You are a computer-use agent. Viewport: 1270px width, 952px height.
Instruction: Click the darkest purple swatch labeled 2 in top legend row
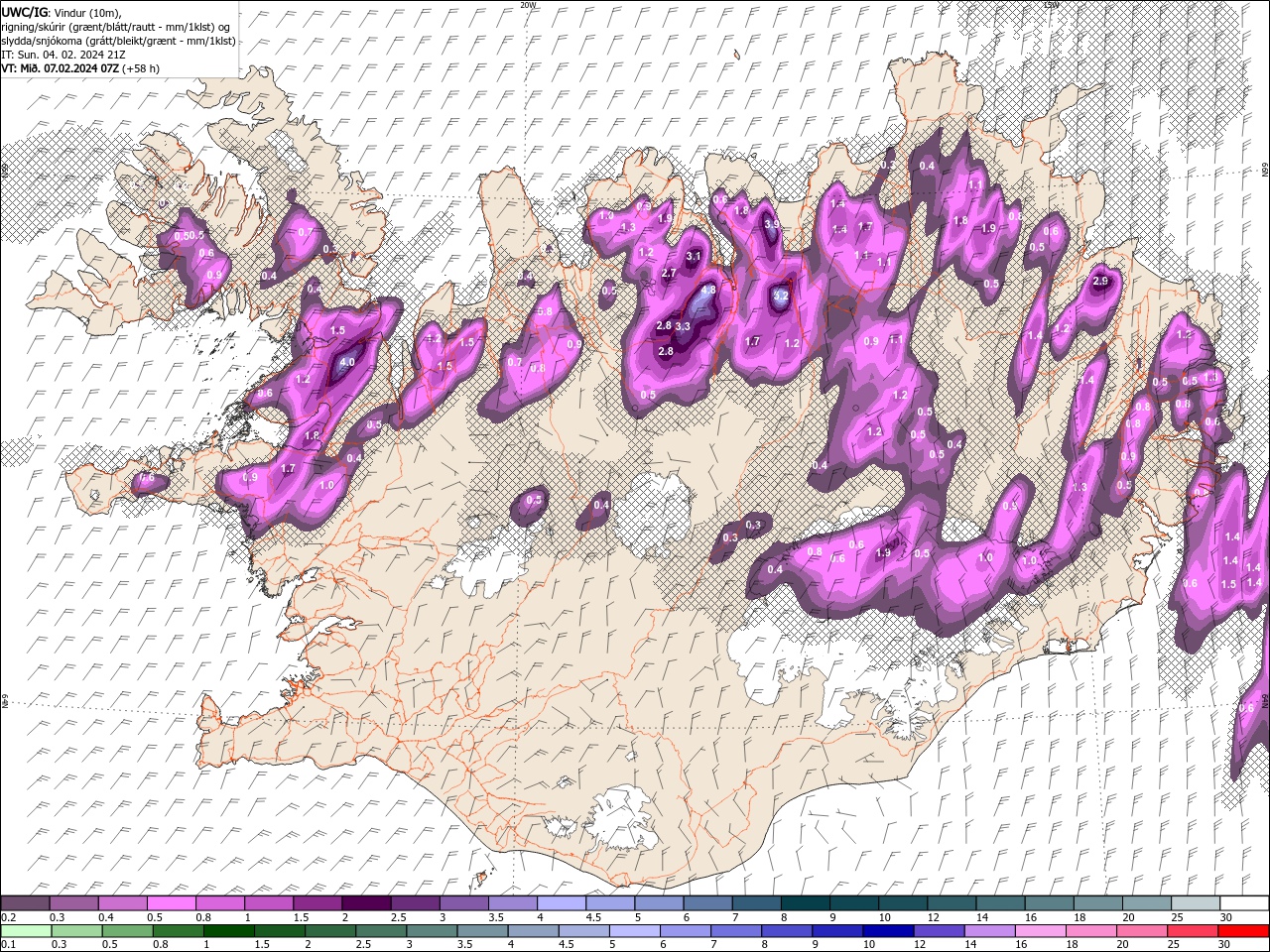366,903
